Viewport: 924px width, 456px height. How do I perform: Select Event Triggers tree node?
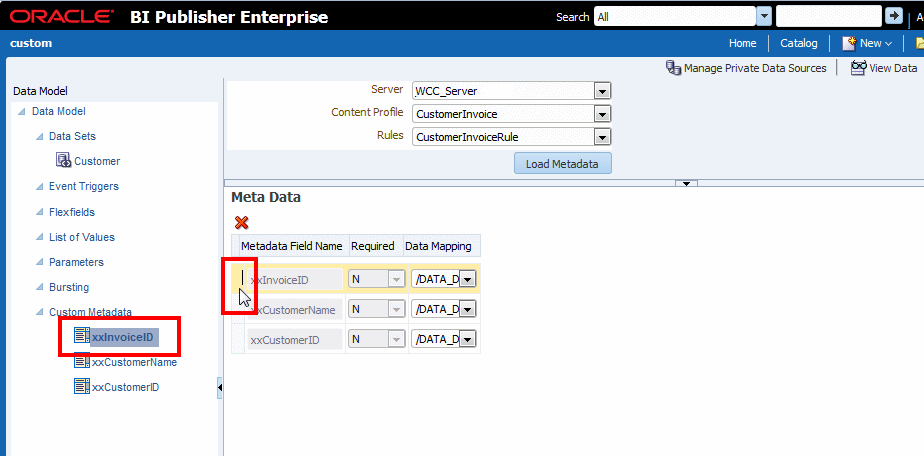(84, 186)
